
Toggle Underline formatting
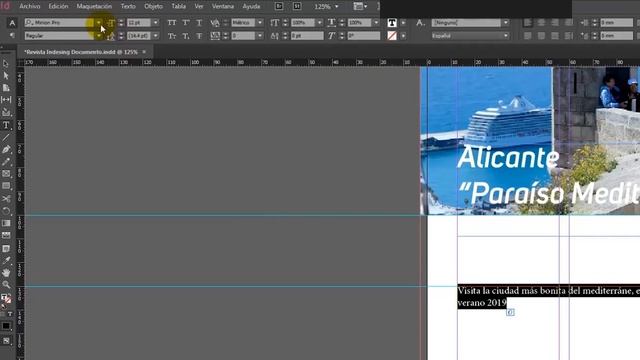(199, 23)
